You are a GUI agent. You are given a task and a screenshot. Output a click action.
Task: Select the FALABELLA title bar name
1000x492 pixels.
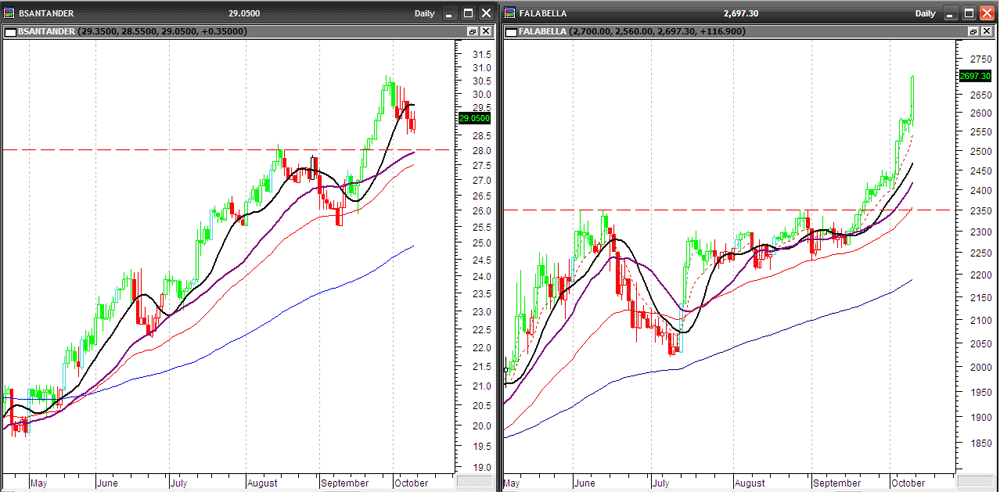pyautogui.click(x=541, y=13)
